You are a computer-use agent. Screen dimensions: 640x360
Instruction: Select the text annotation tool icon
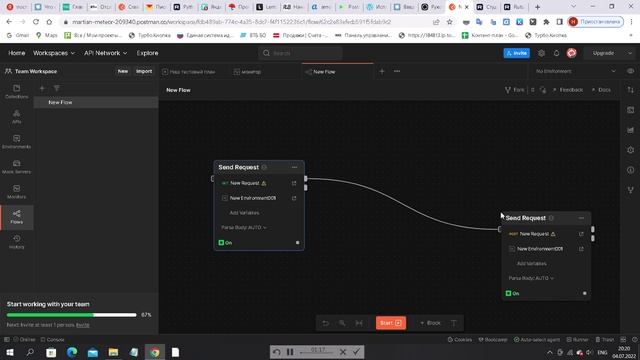coord(453,323)
